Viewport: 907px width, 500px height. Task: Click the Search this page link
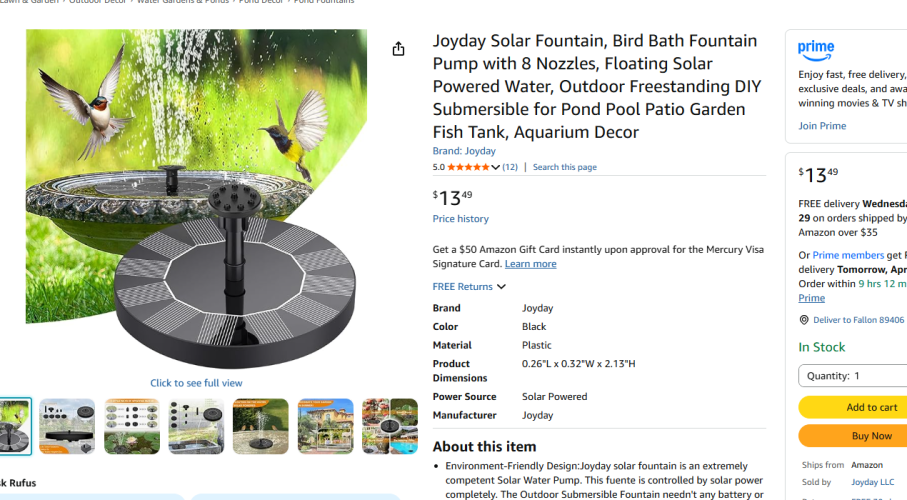pyautogui.click(x=565, y=167)
